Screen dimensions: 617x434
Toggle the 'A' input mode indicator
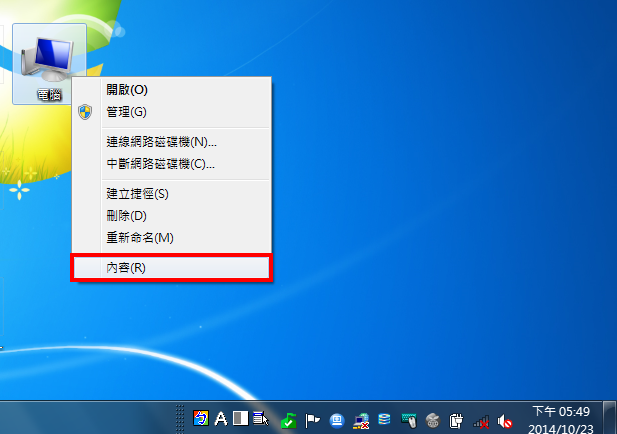click(221, 419)
